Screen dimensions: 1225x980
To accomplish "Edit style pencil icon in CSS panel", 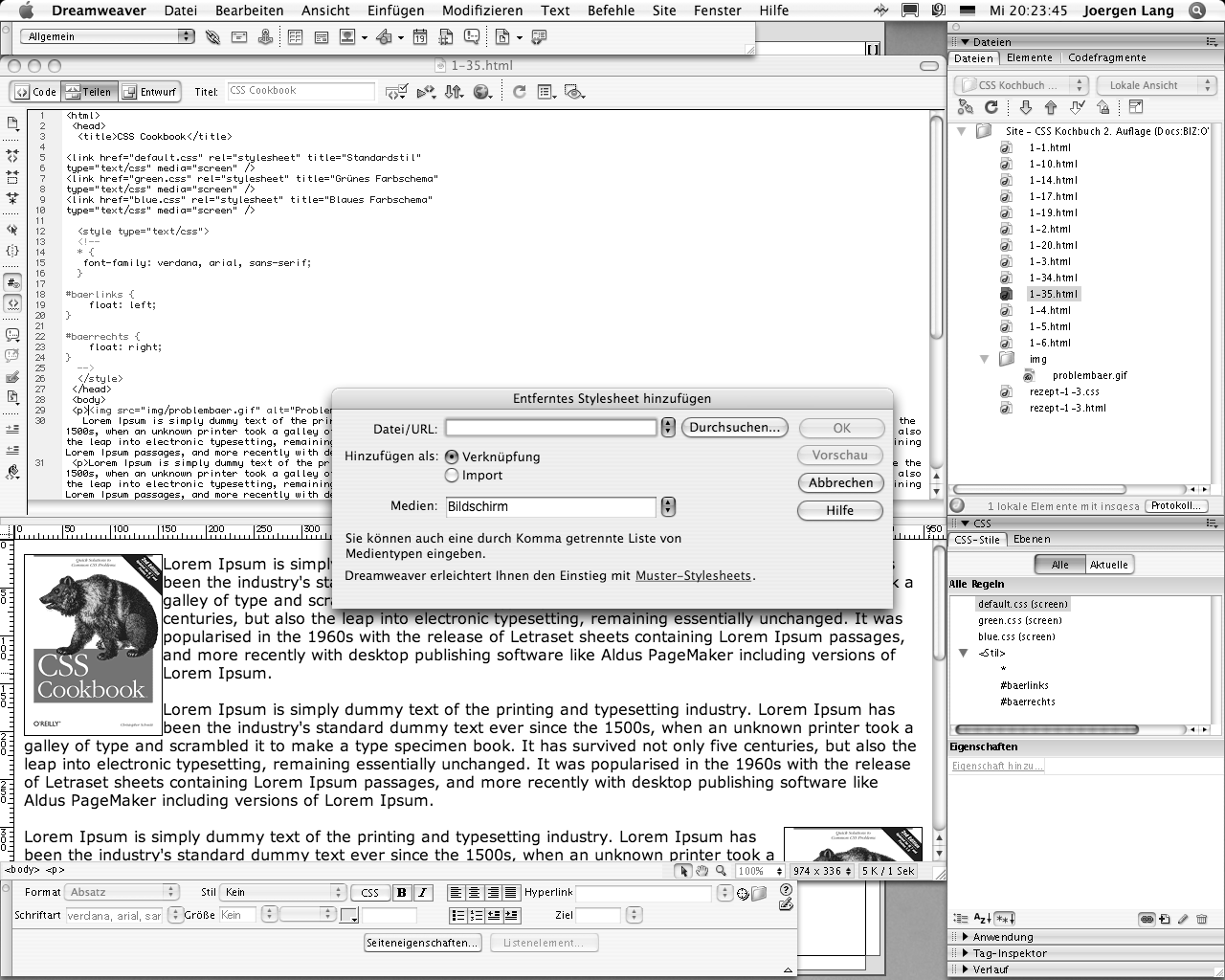I will coord(1183,919).
